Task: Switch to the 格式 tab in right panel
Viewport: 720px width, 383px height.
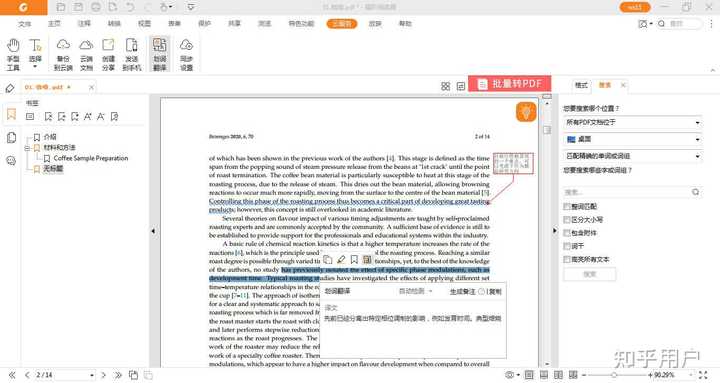Action: 581,85
